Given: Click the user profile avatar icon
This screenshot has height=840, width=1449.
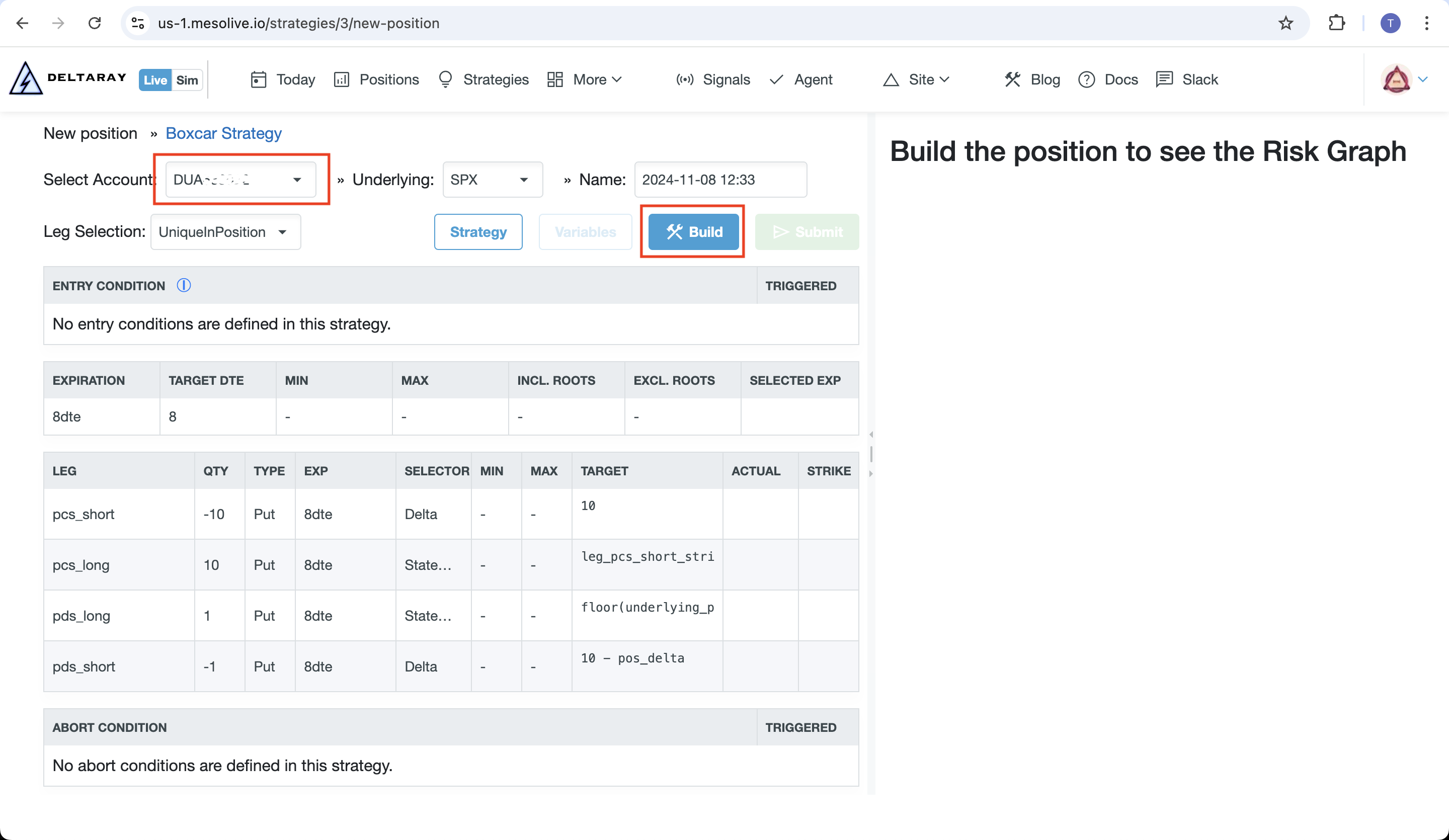Looking at the screenshot, I should [1397, 79].
